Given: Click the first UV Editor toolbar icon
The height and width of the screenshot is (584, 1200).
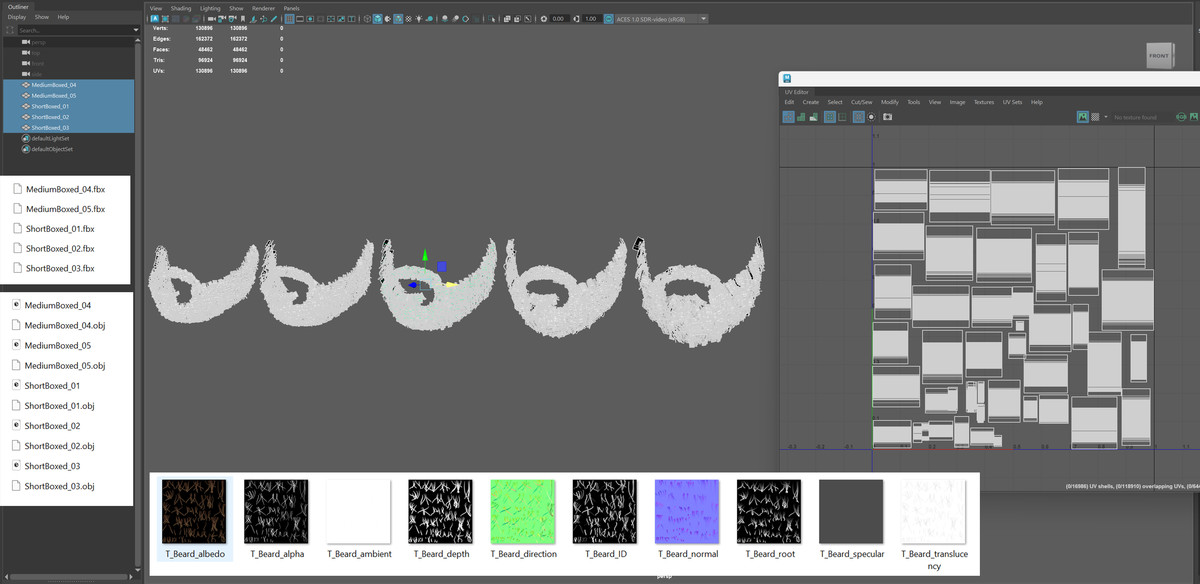Looking at the screenshot, I should click(x=789, y=117).
